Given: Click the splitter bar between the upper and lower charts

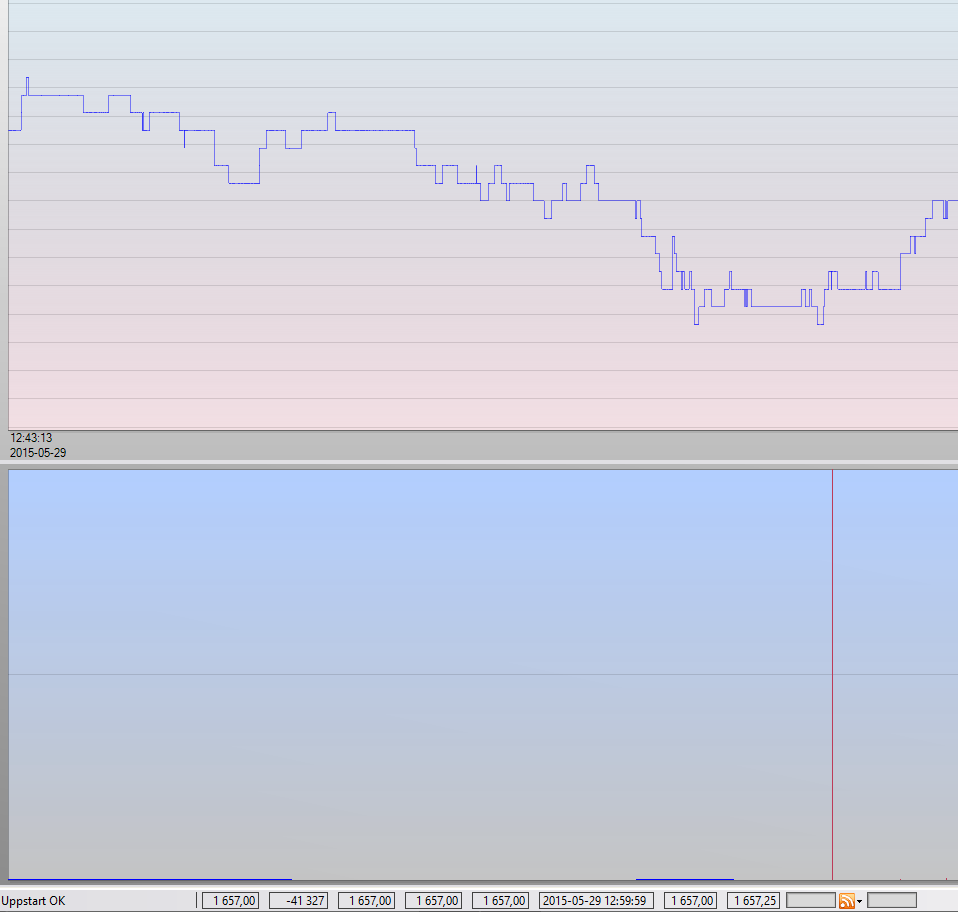Looking at the screenshot, I should pos(479,464).
